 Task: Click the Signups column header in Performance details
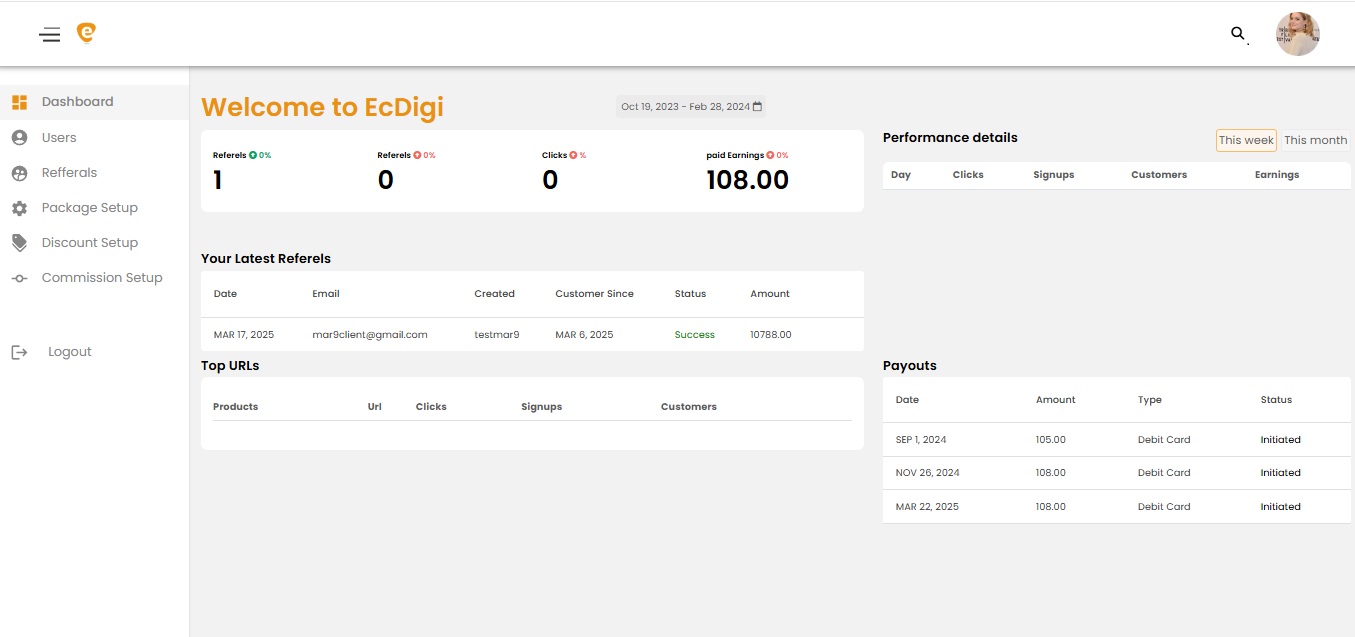(1054, 175)
